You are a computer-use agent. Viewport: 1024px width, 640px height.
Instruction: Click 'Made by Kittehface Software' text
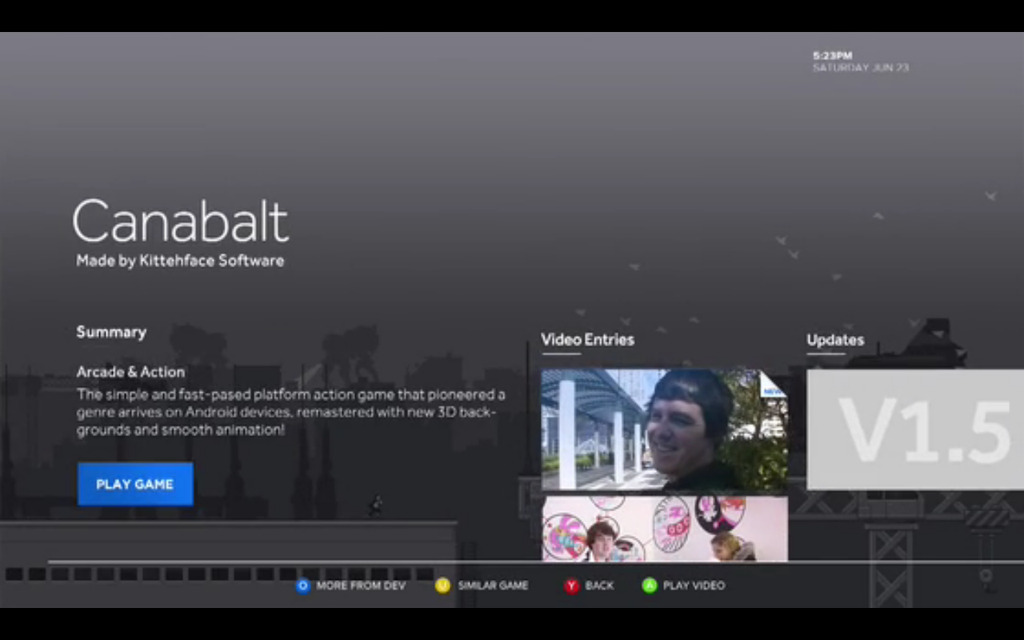(x=180, y=261)
